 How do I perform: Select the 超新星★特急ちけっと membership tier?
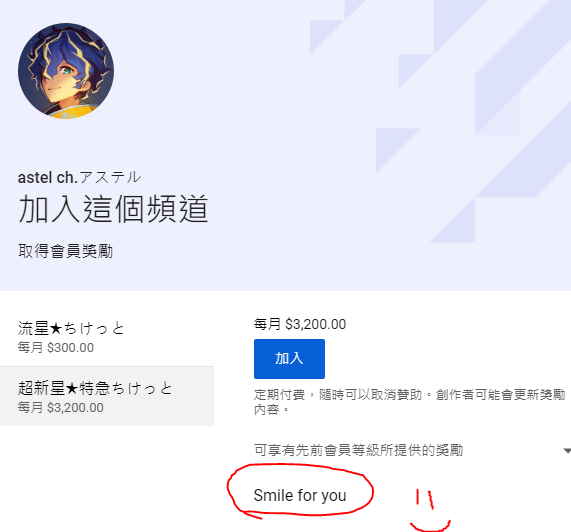(107, 396)
